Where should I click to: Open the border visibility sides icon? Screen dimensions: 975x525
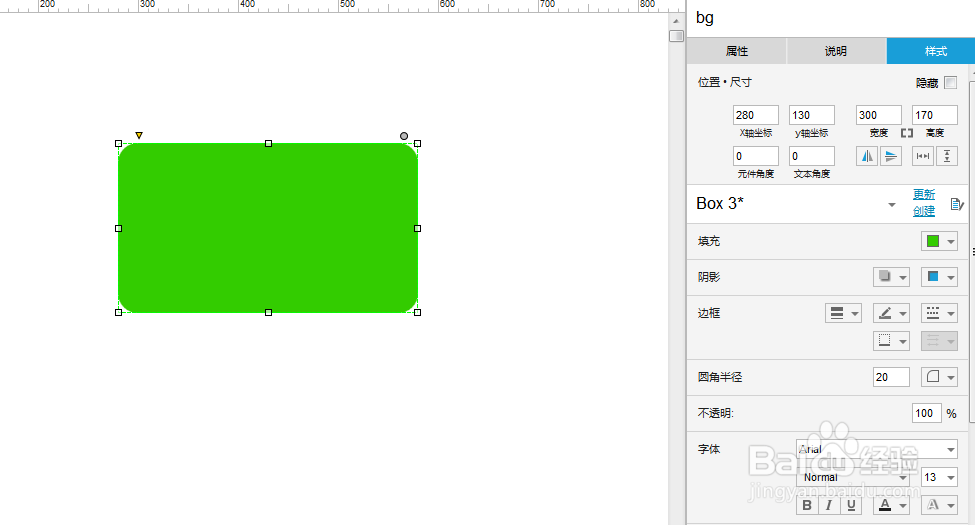891,340
